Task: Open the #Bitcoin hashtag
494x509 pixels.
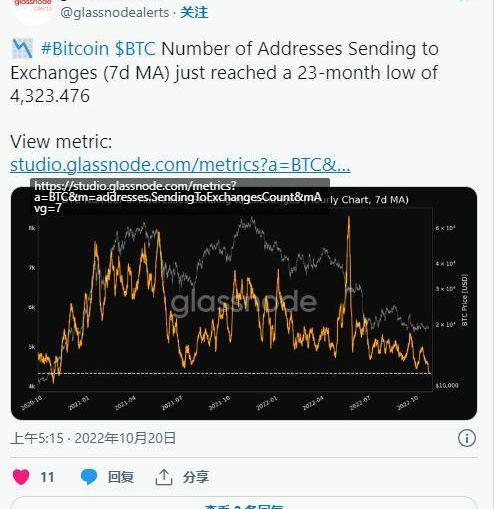Action: 75,49
